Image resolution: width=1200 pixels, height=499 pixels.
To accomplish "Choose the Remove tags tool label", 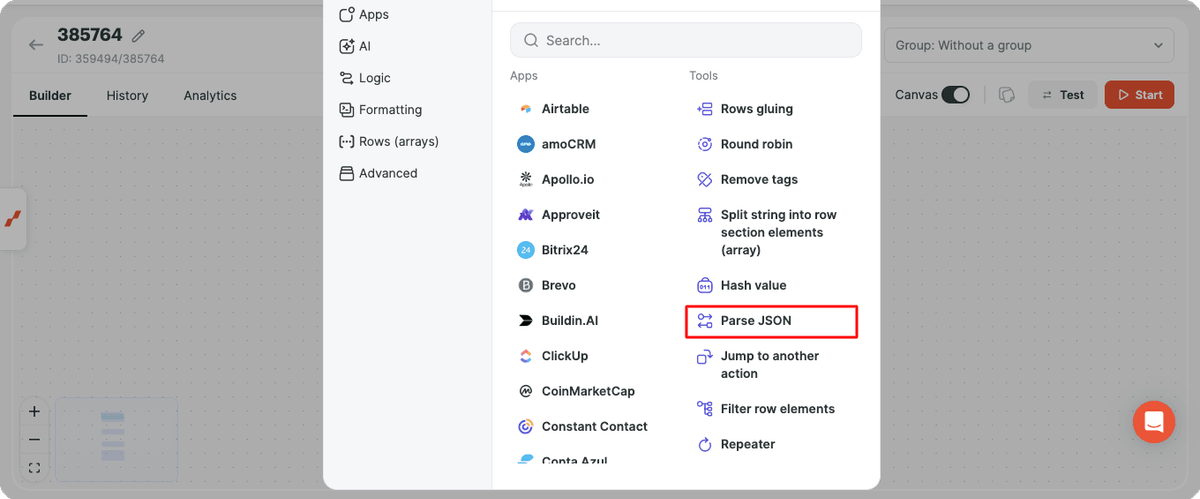I will pos(759,180).
